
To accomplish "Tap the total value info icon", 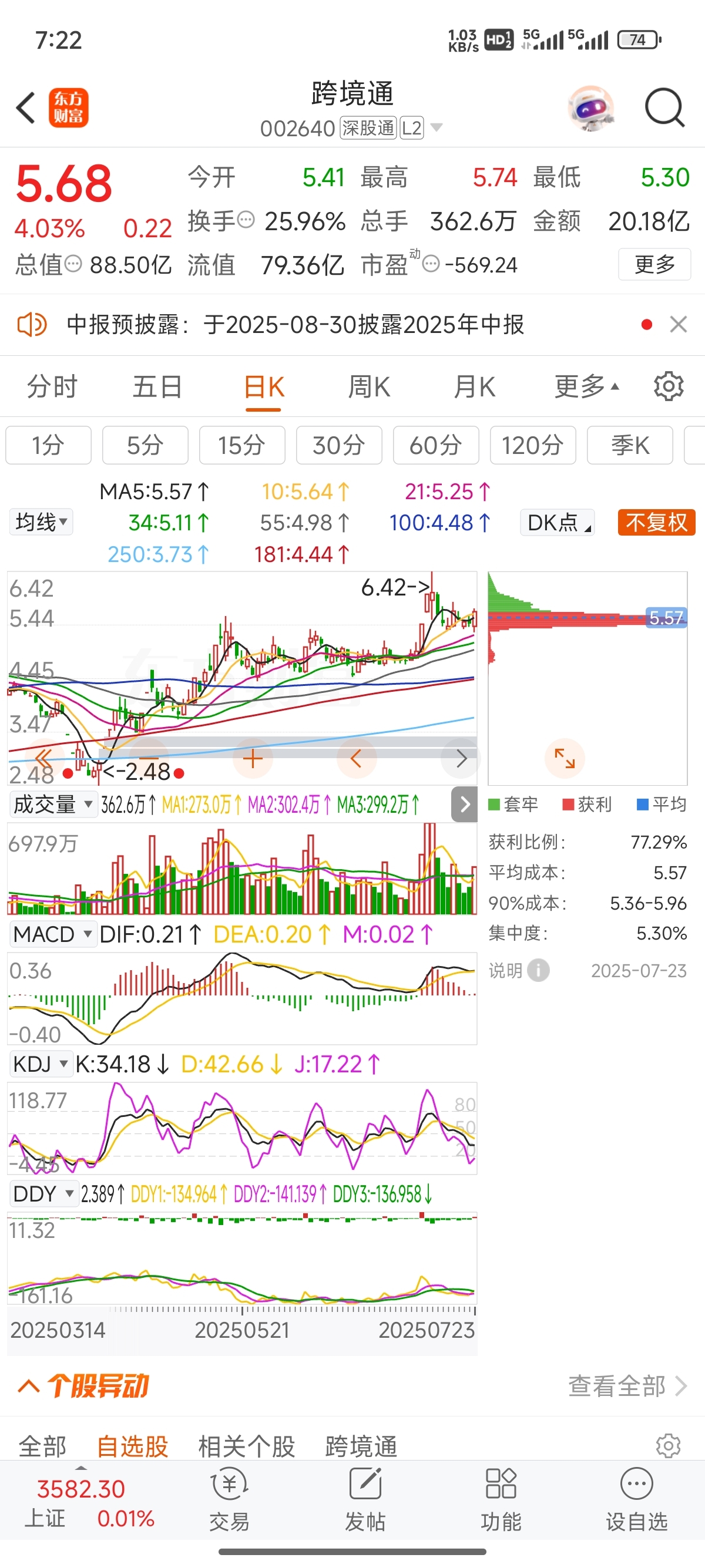I will click(x=72, y=264).
